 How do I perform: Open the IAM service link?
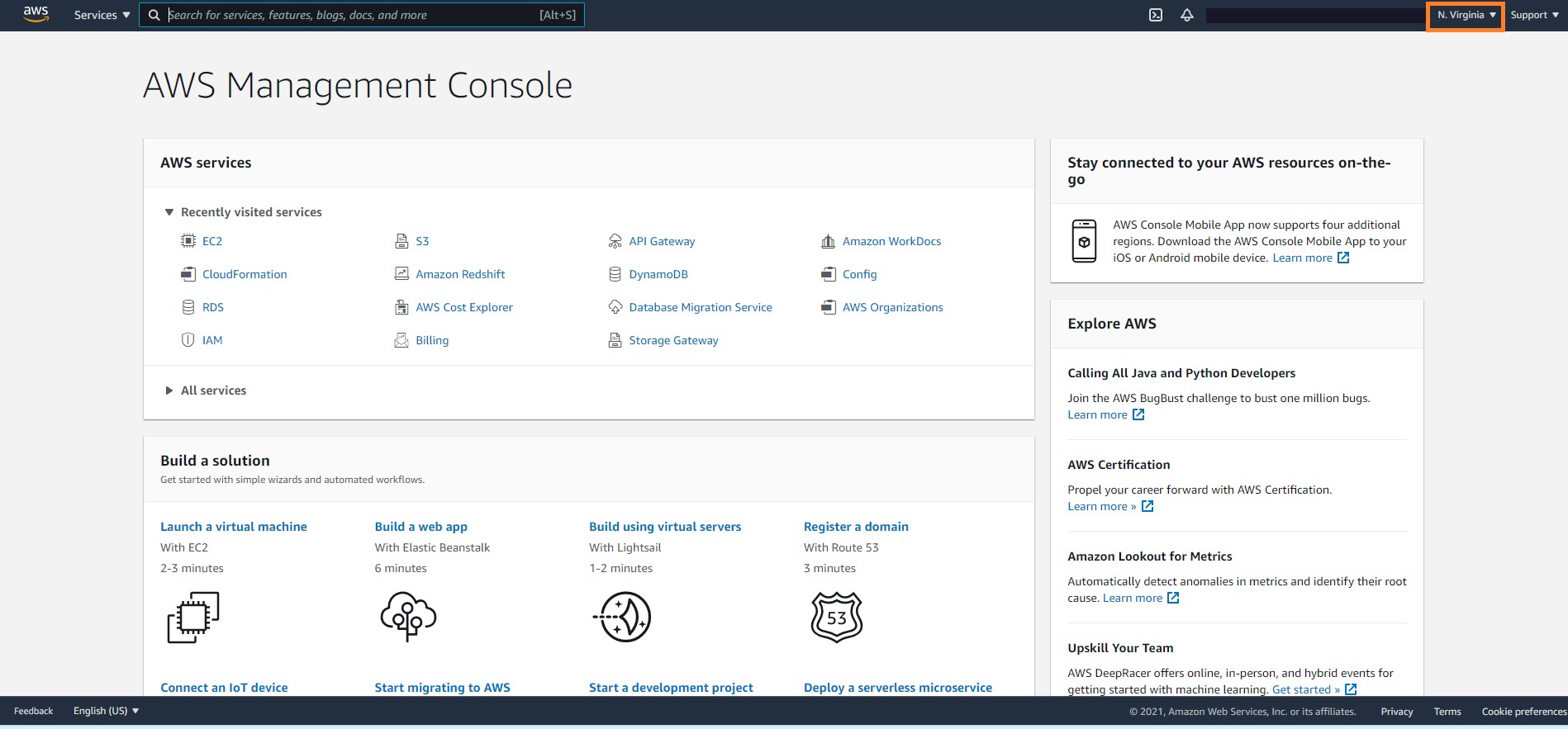(212, 340)
